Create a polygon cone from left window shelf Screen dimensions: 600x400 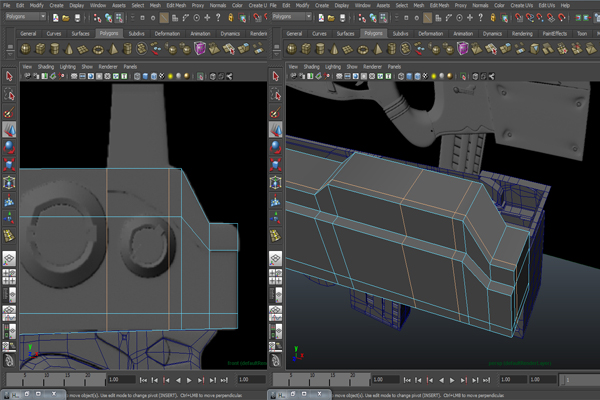coord(69,49)
